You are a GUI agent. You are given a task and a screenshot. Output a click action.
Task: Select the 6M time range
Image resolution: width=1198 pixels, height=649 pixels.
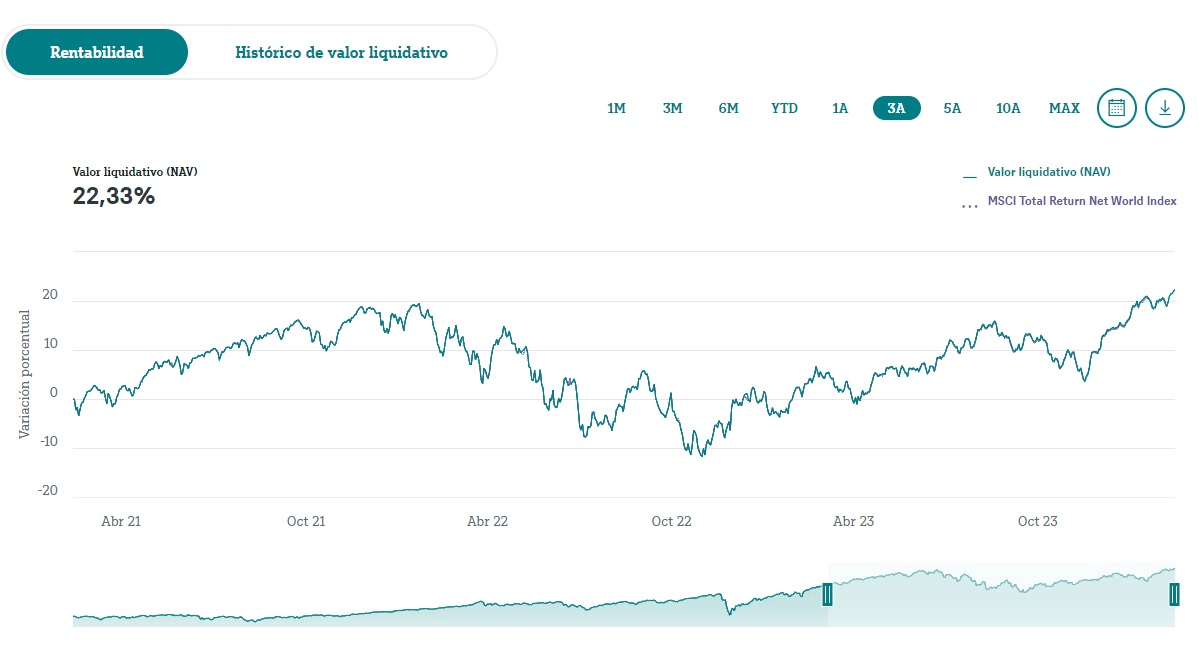pos(728,108)
